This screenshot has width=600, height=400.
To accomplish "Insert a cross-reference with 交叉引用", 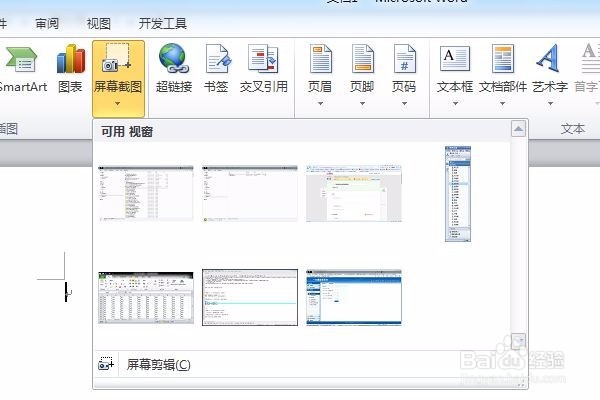I will (264, 69).
